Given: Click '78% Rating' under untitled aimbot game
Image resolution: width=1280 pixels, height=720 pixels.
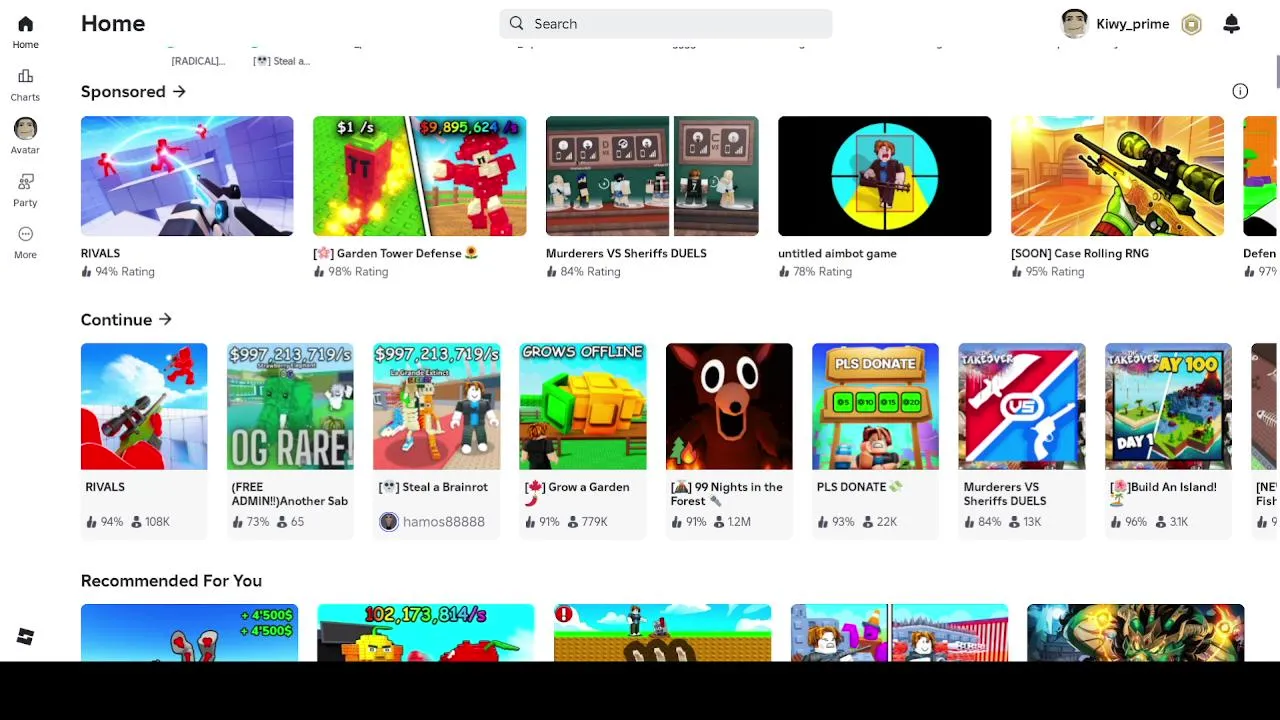Looking at the screenshot, I should [x=822, y=272].
